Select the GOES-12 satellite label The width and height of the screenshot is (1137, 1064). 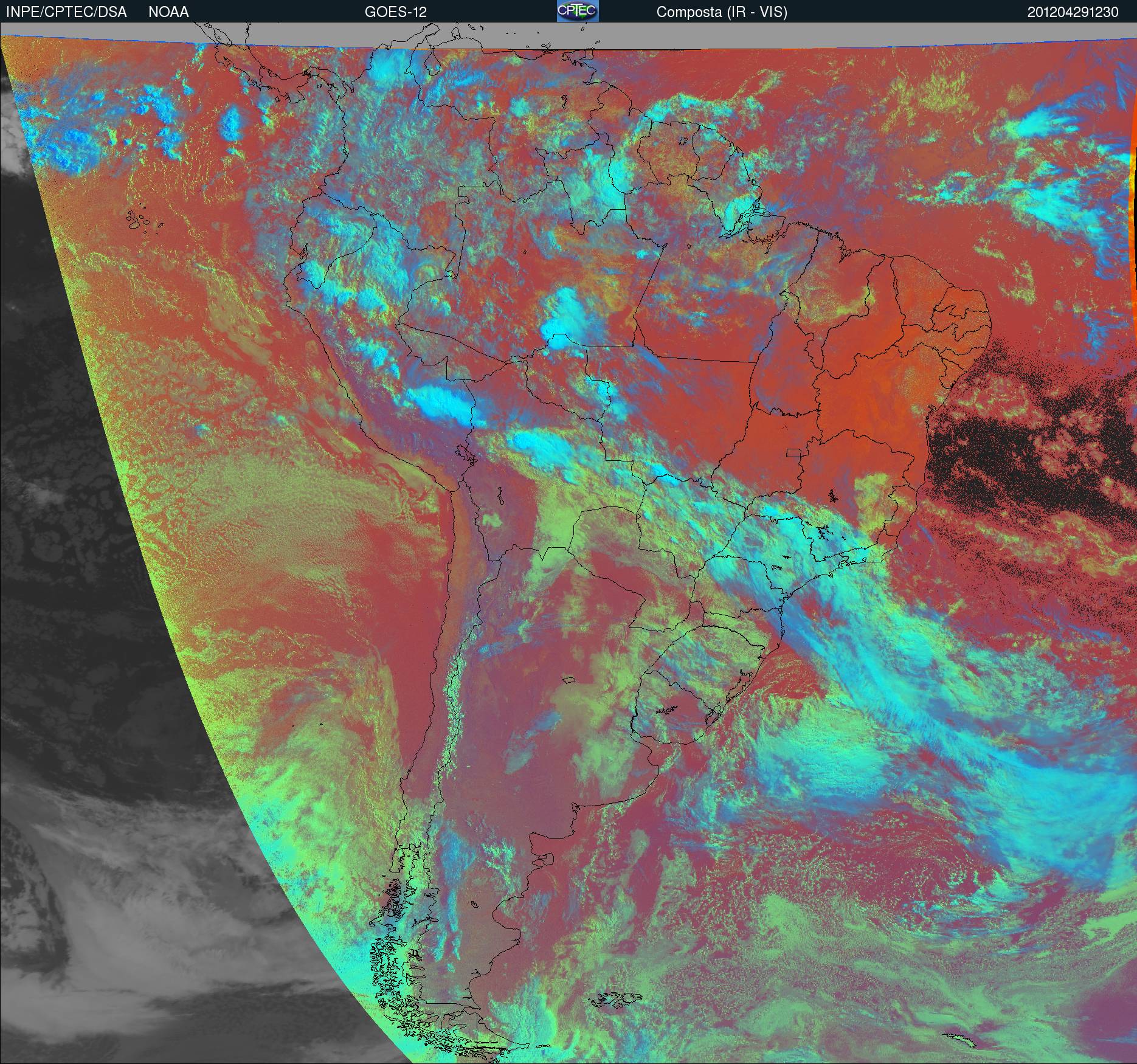click(x=396, y=12)
